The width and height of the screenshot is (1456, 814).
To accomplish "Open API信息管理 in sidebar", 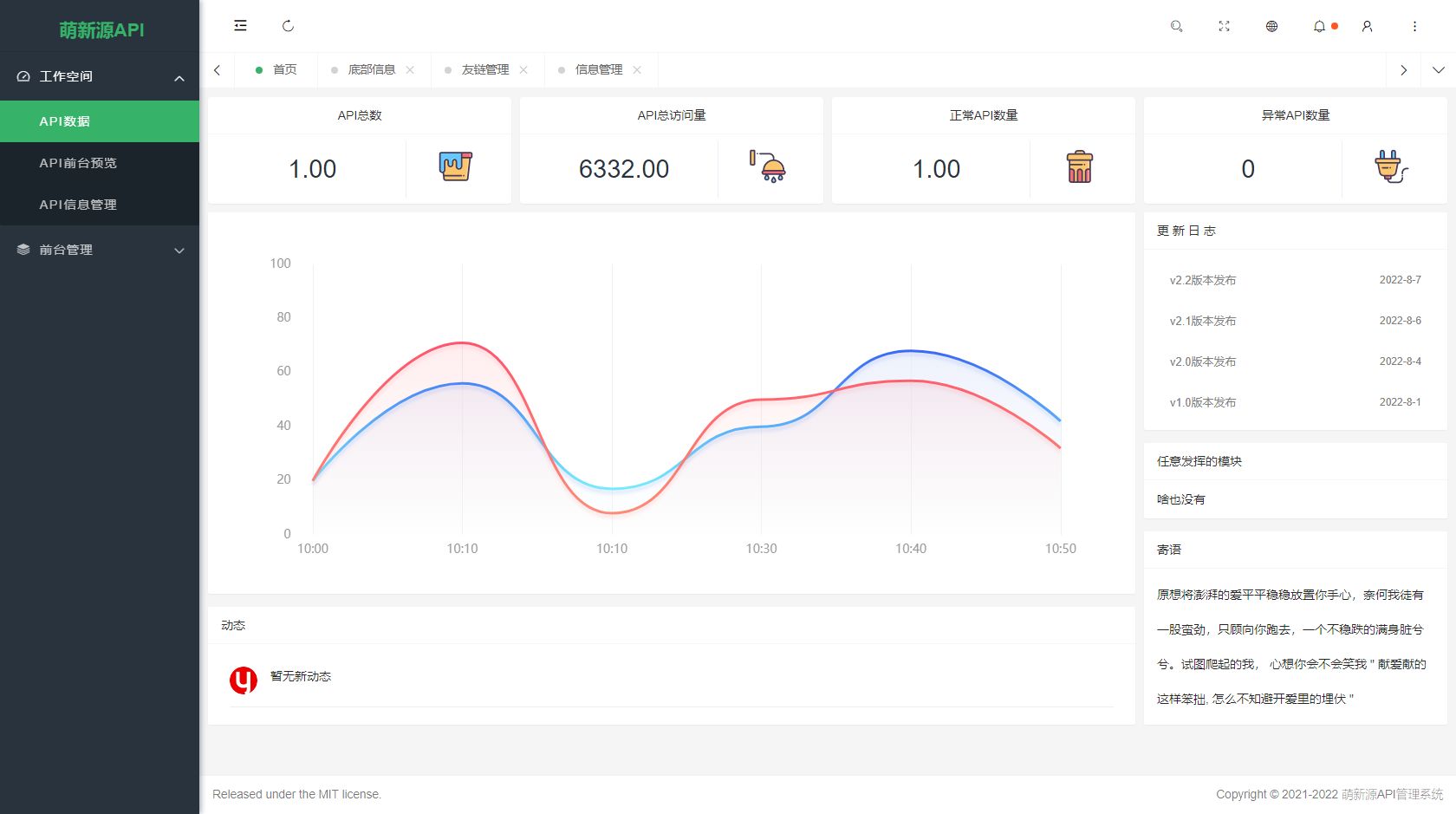I will point(78,205).
